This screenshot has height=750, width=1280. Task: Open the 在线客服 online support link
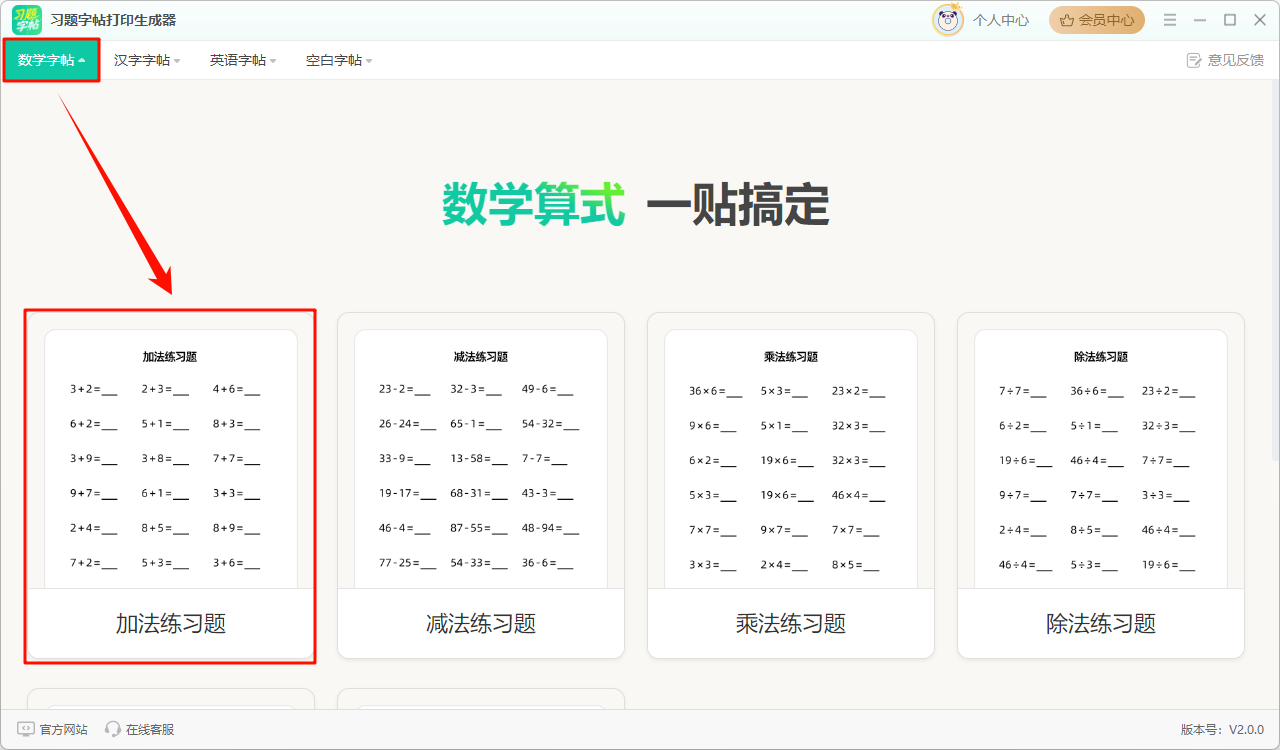tap(150, 730)
